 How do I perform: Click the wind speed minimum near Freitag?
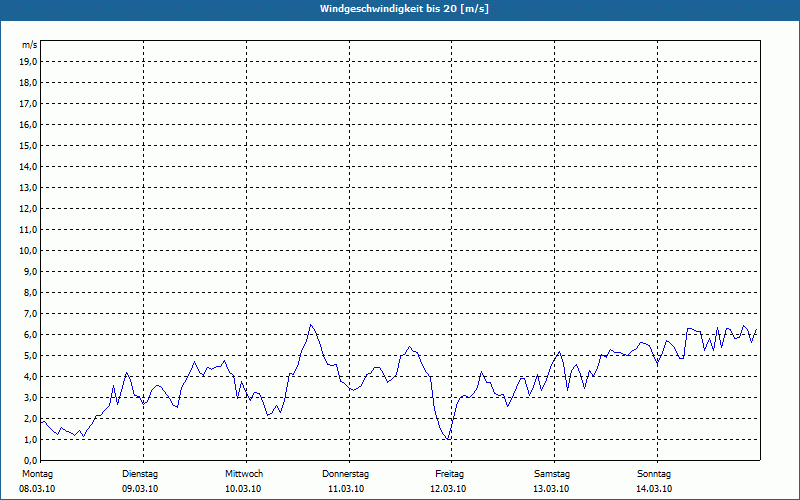(447, 439)
